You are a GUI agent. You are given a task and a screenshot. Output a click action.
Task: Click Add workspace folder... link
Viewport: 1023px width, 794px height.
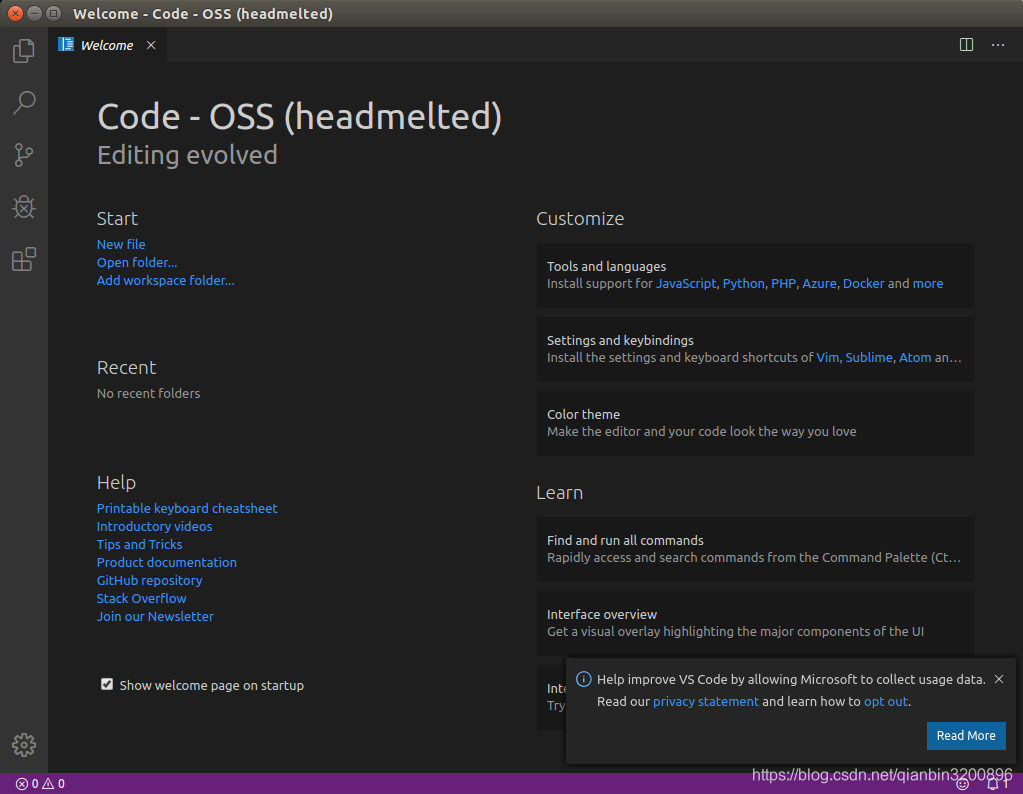165,281
